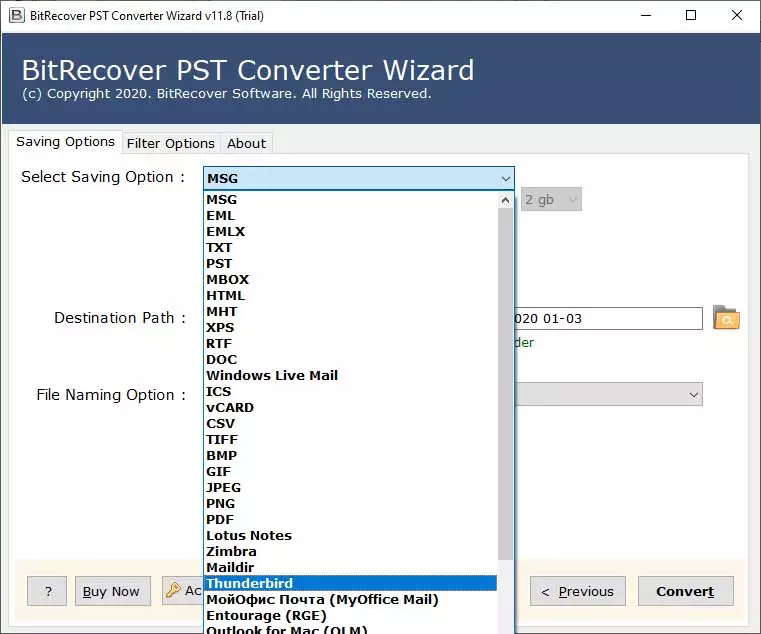This screenshot has height=634, width=761.
Task: Minimize the PST Converter Wizard window
Action: coord(646,16)
